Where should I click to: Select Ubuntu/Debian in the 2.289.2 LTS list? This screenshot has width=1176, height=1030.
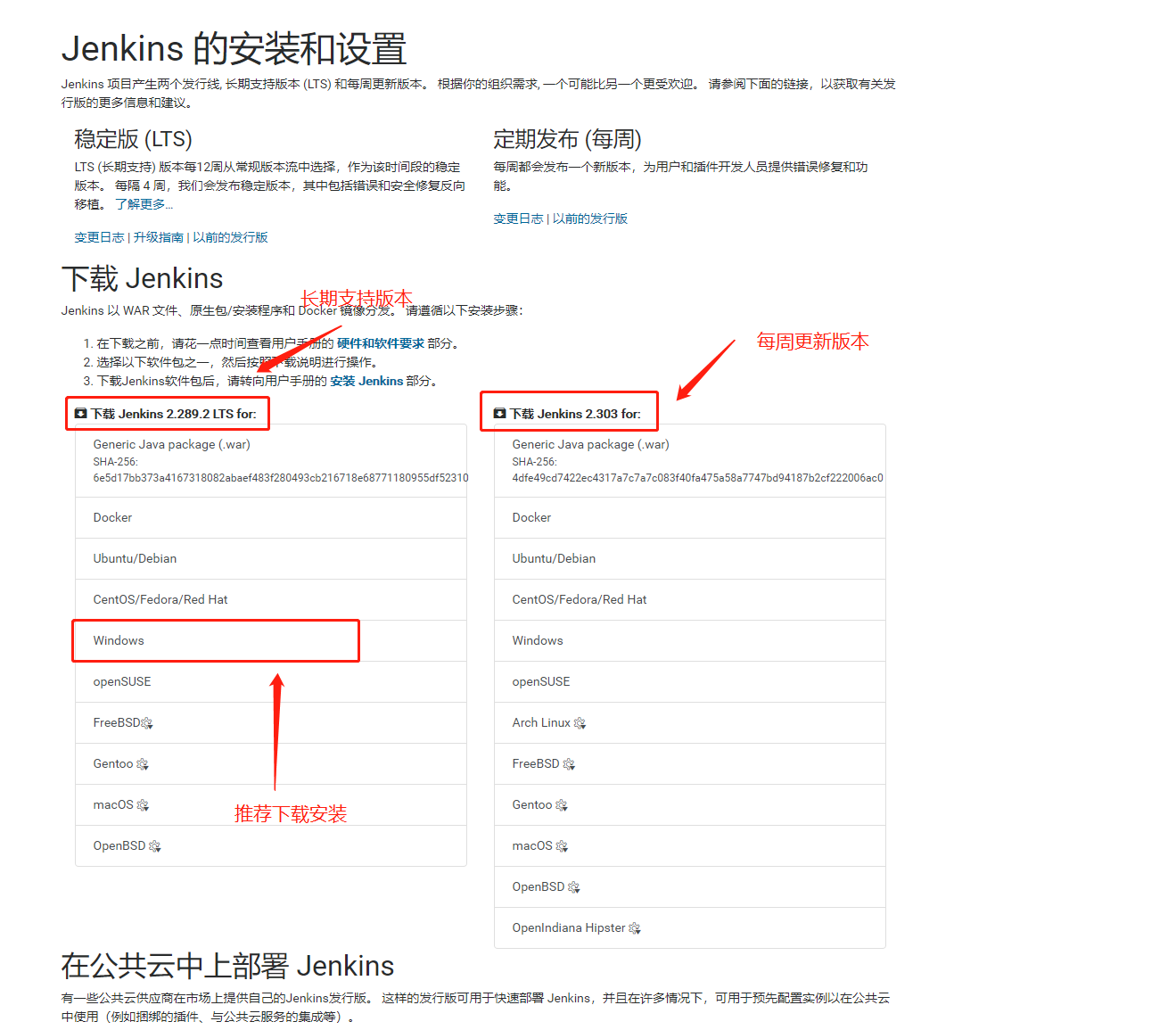[271, 559]
